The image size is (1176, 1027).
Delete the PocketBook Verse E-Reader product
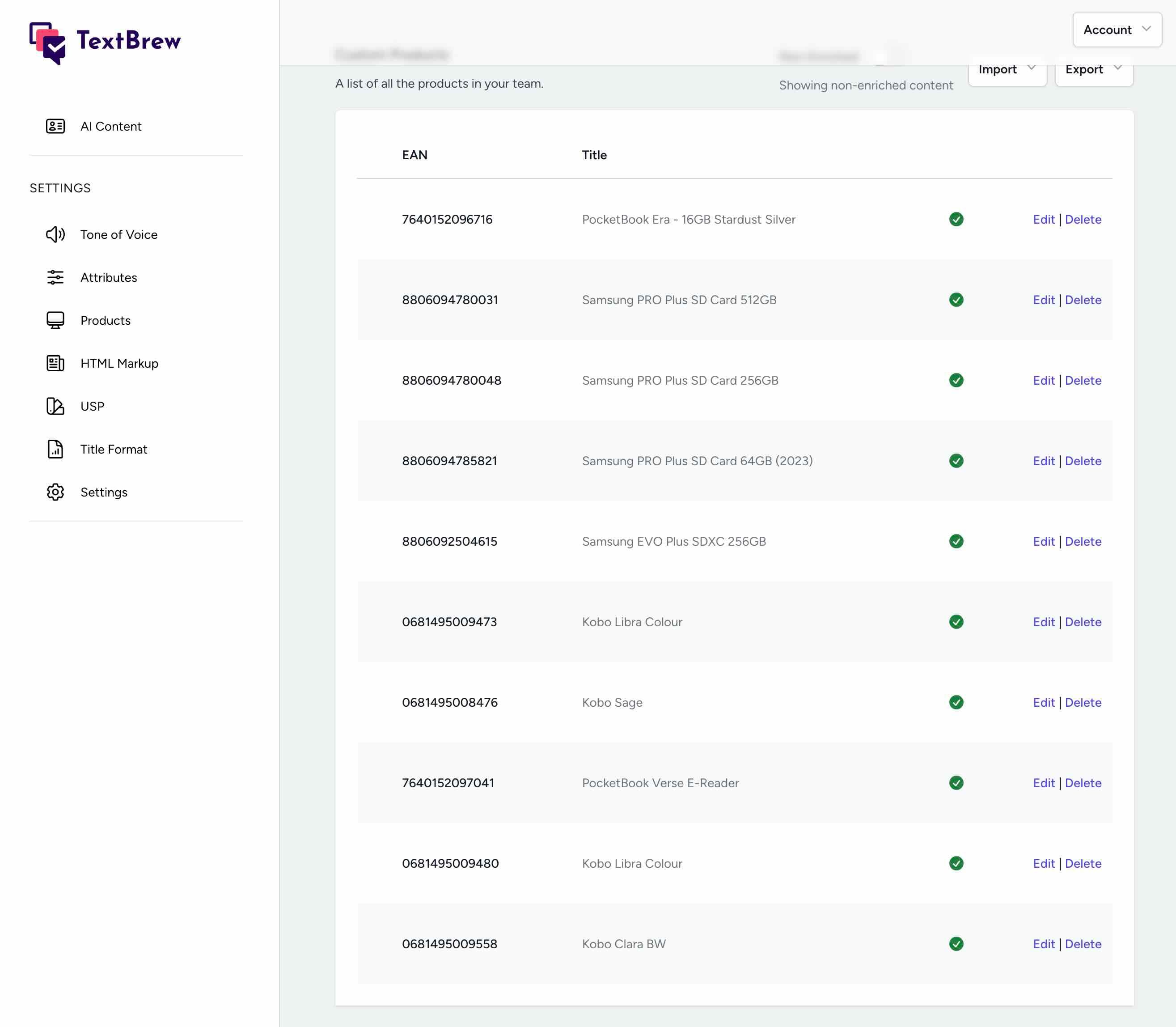[x=1083, y=783]
